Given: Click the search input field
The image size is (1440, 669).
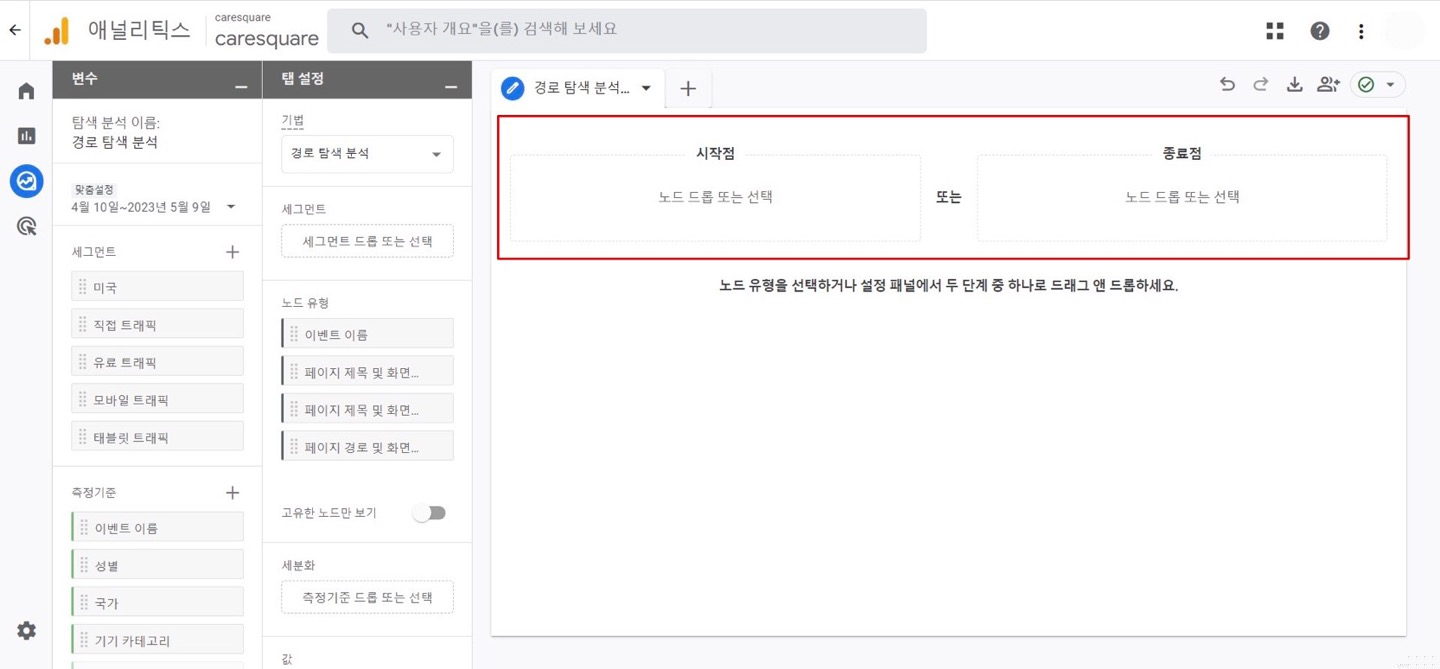Looking at the screenshot, I should pos(627,31).
